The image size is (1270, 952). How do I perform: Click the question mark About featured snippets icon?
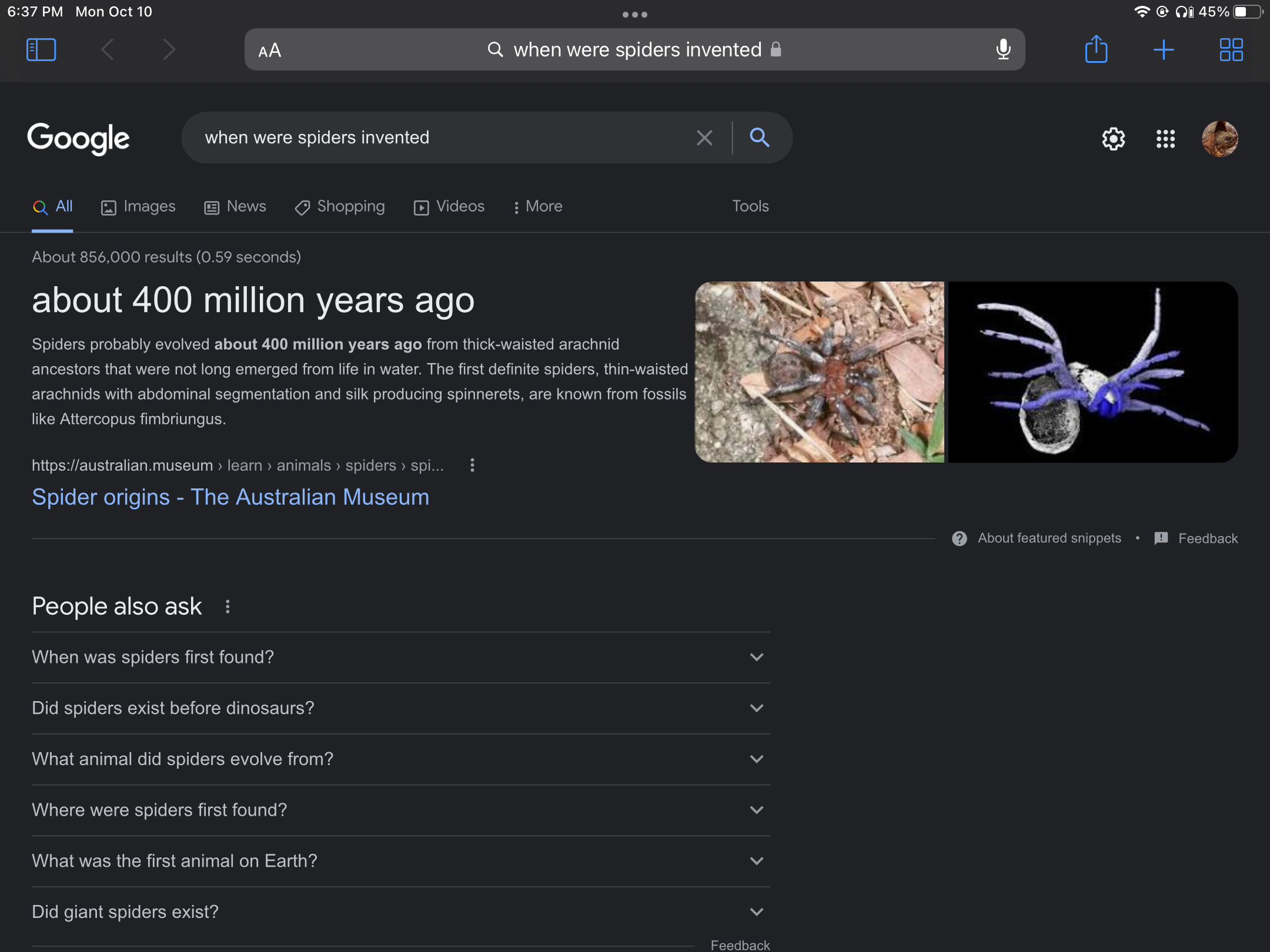(959, 538)
